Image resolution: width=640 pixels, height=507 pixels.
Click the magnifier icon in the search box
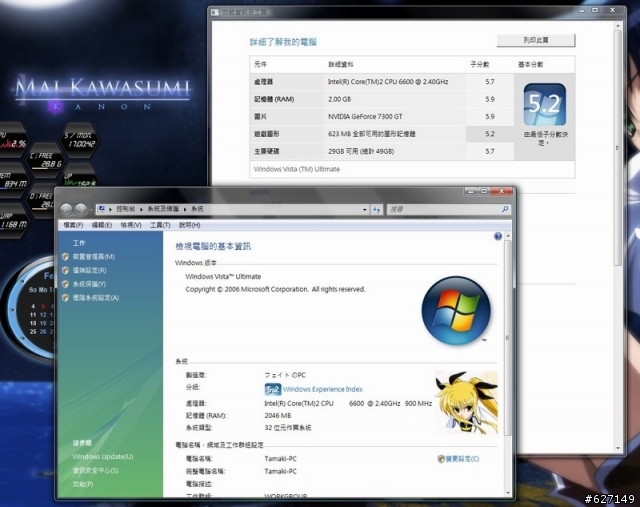pos(505,209)
